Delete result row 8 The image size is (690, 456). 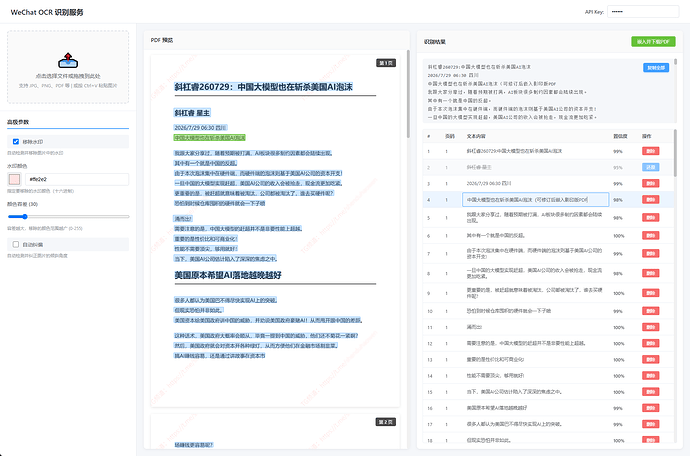click(650, 273)
